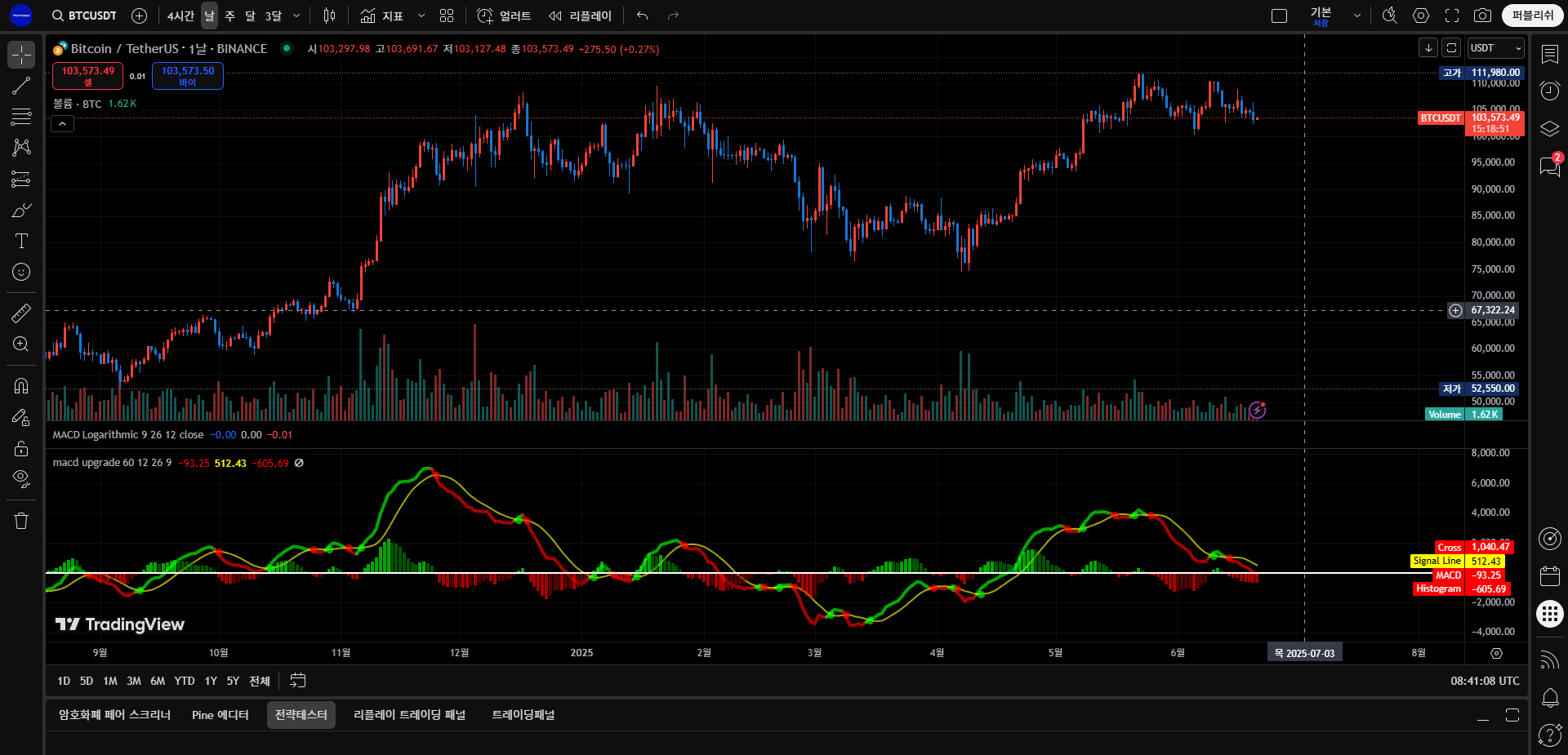
Task: Open the chats panel with badge
Action: click(x=1549, y=166)
